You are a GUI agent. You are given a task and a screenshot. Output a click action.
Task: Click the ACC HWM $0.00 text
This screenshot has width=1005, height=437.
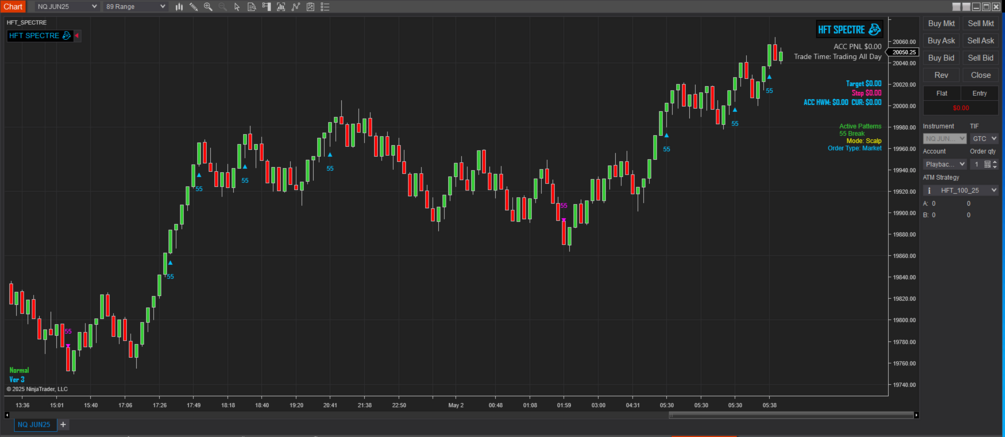click(x=826, y=102)
